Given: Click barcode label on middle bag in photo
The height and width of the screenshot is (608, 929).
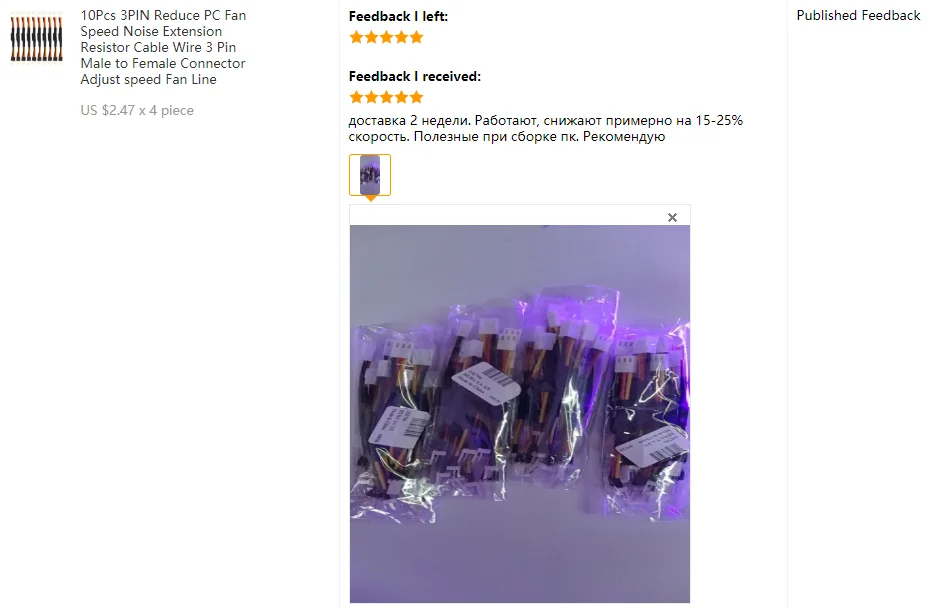Looking at the screenshot, I should (486, 382).
